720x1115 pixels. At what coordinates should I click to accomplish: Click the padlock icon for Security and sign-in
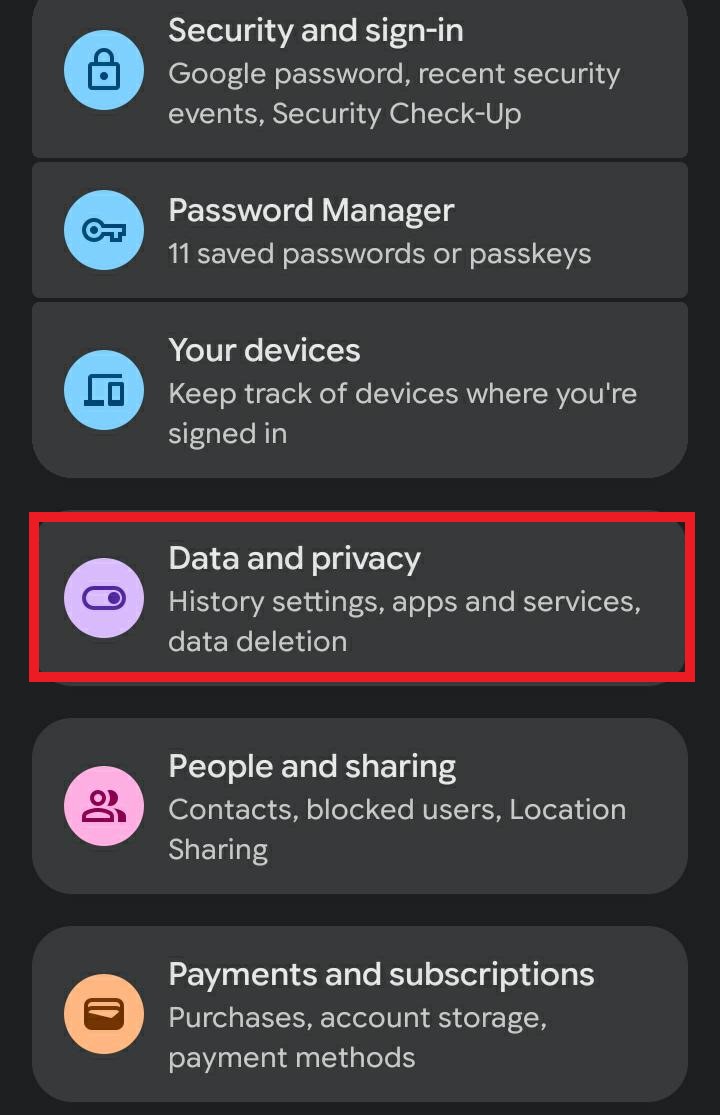tap(104, 70)
